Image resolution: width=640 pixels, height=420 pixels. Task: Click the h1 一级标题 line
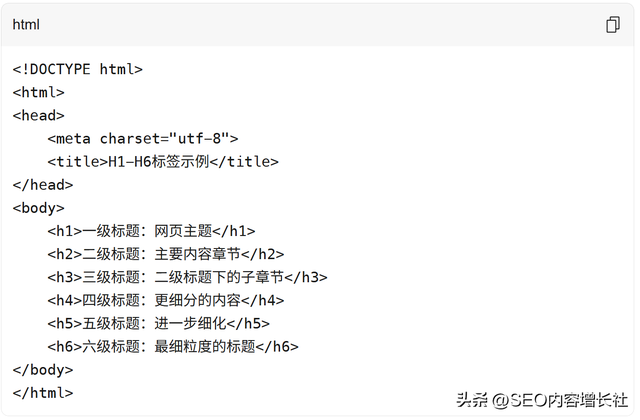[151, 231]
